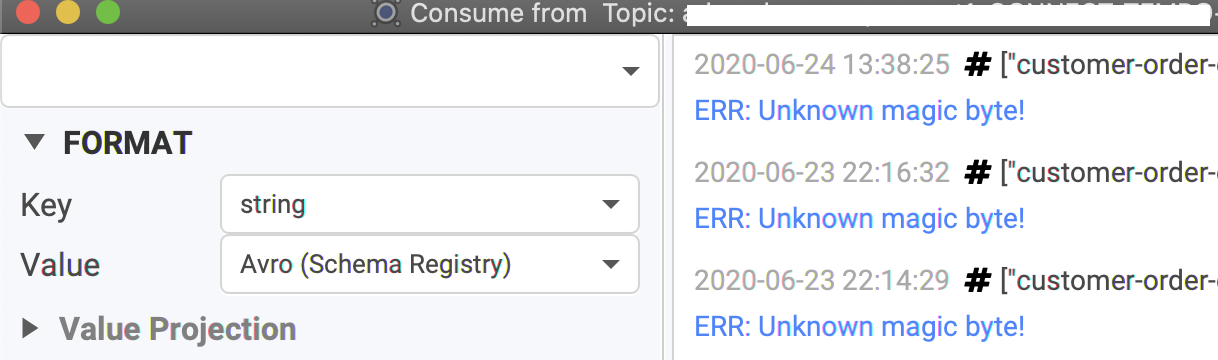Click the # icon on the 22:14:29 message
This screenshot has width=1218, height=360.
point(977,281)
